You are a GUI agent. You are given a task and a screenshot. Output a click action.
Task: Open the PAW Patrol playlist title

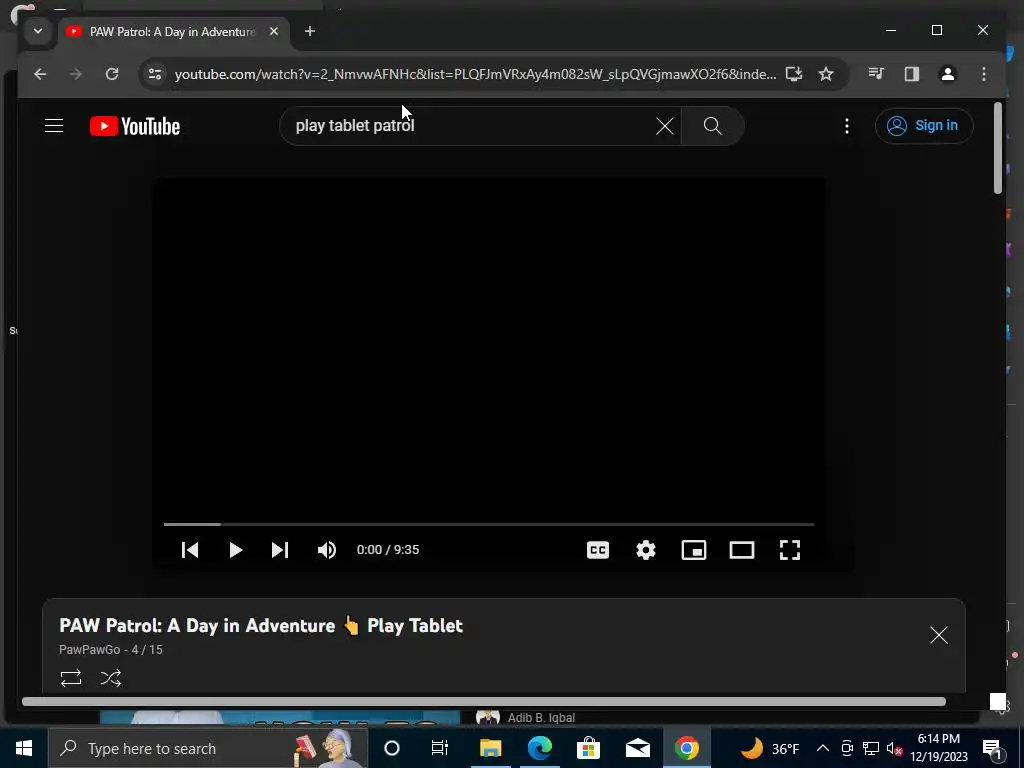261,626
